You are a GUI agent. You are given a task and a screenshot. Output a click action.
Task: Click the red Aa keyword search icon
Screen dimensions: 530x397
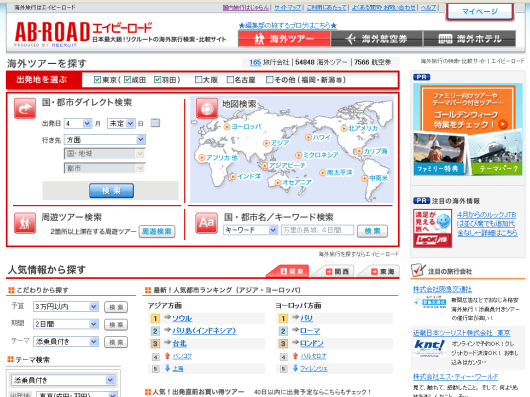(x=206, y=223)
